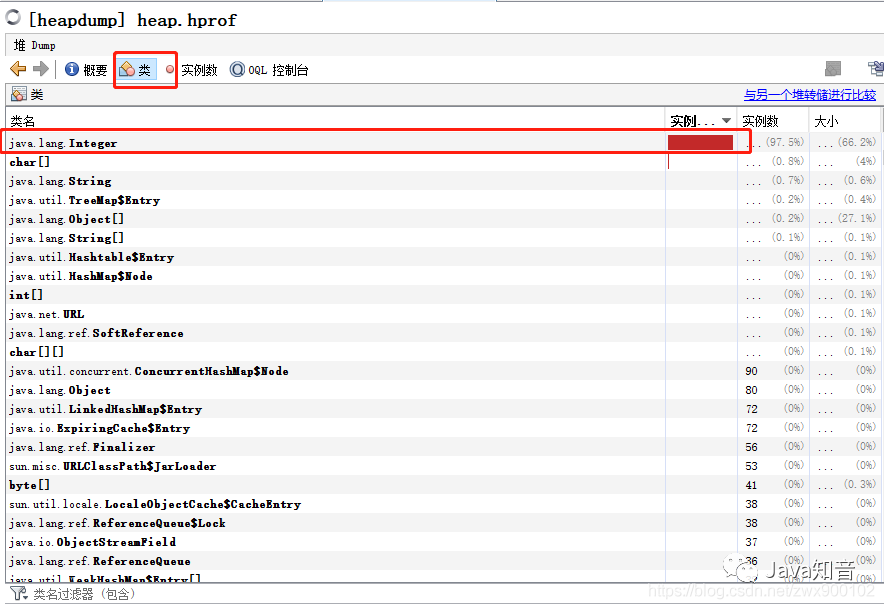
Task: Click the 类 panel header icon
Action: [x=19, y=94]
